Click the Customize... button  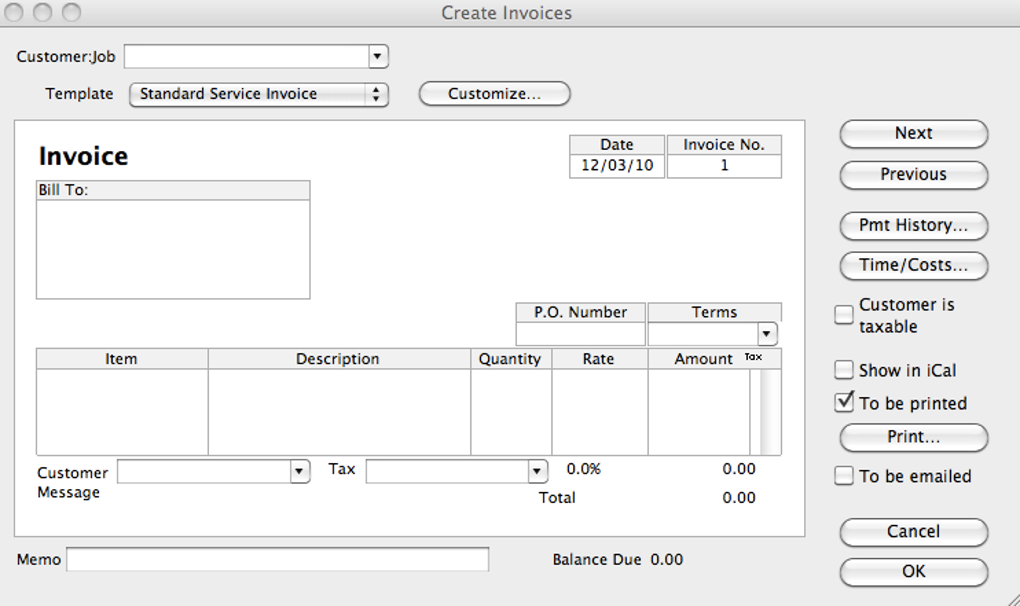click(x=494, y=94)
